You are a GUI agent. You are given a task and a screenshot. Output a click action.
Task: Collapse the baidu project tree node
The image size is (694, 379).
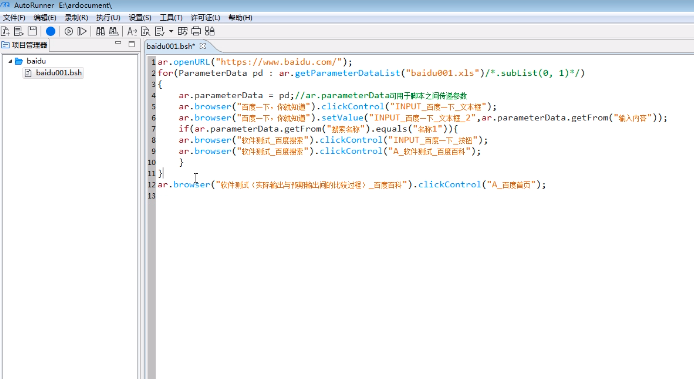pyautogui.click(x=10, y=61)
